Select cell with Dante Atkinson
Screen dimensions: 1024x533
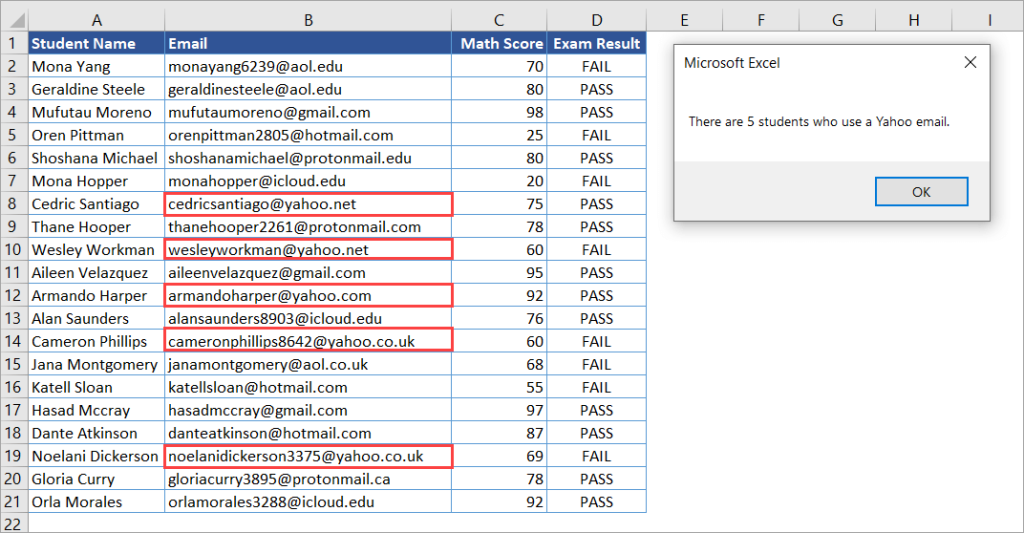(x=96, y=432)
